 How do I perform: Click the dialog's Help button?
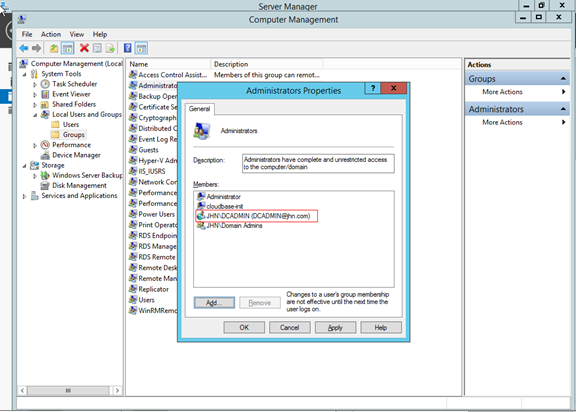(x=381, y=327)
